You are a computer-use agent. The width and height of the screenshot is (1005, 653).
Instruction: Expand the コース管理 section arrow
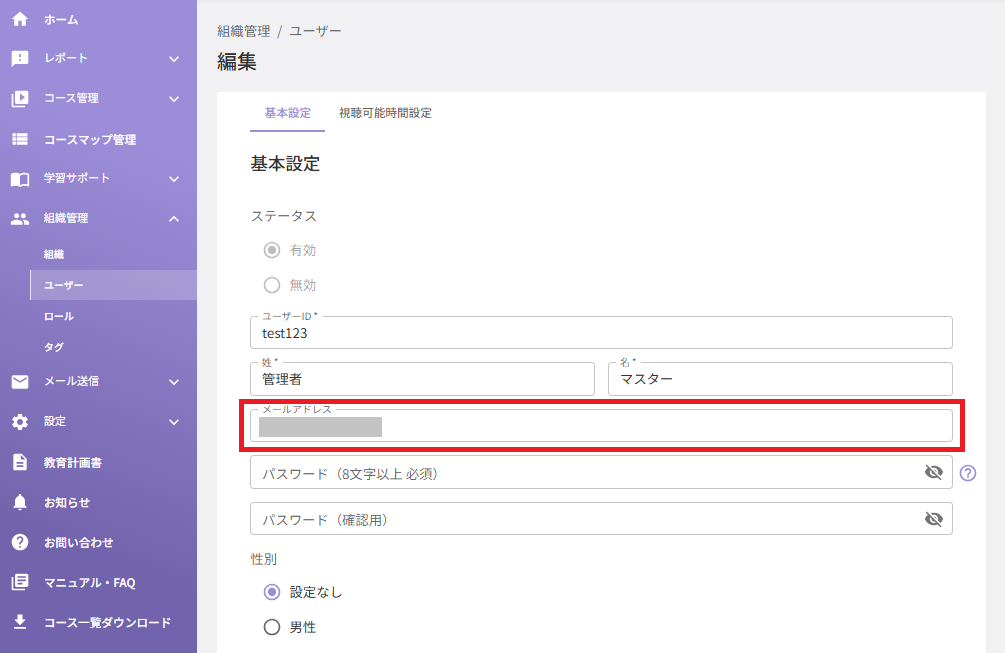pyautogui.click(x=174, y=99)
